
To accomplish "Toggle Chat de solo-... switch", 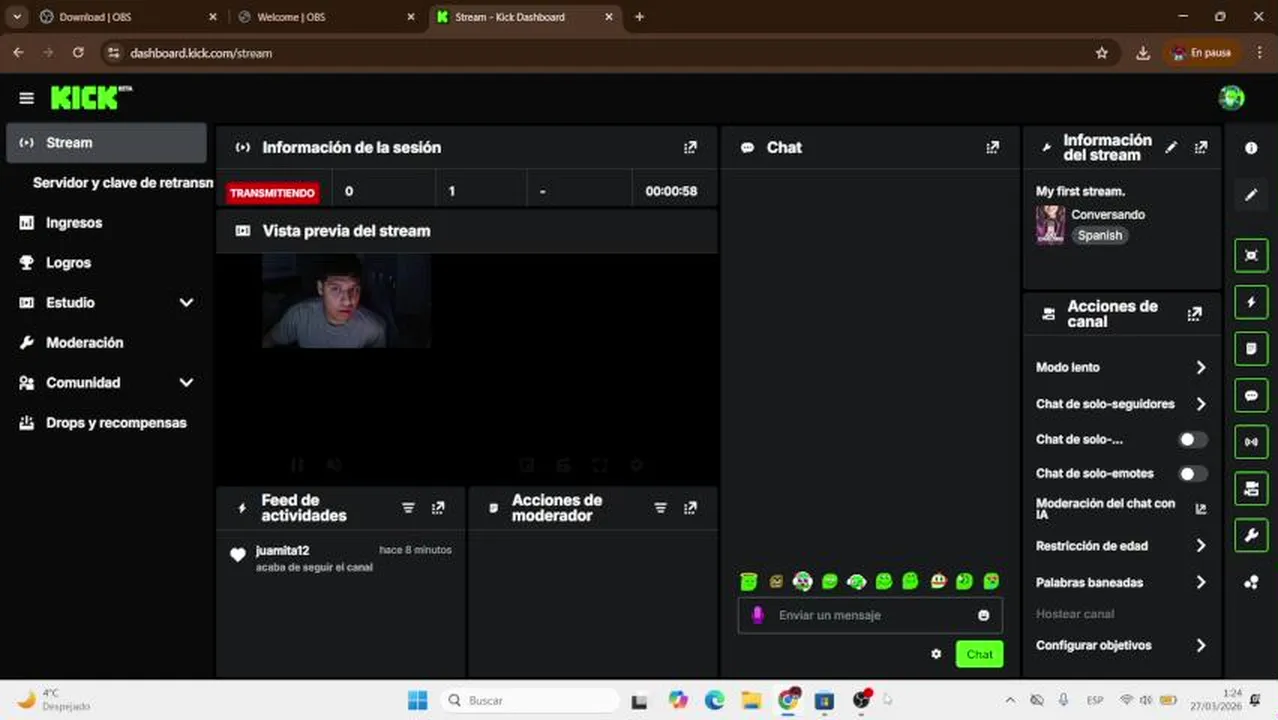I will point(1192,439).
